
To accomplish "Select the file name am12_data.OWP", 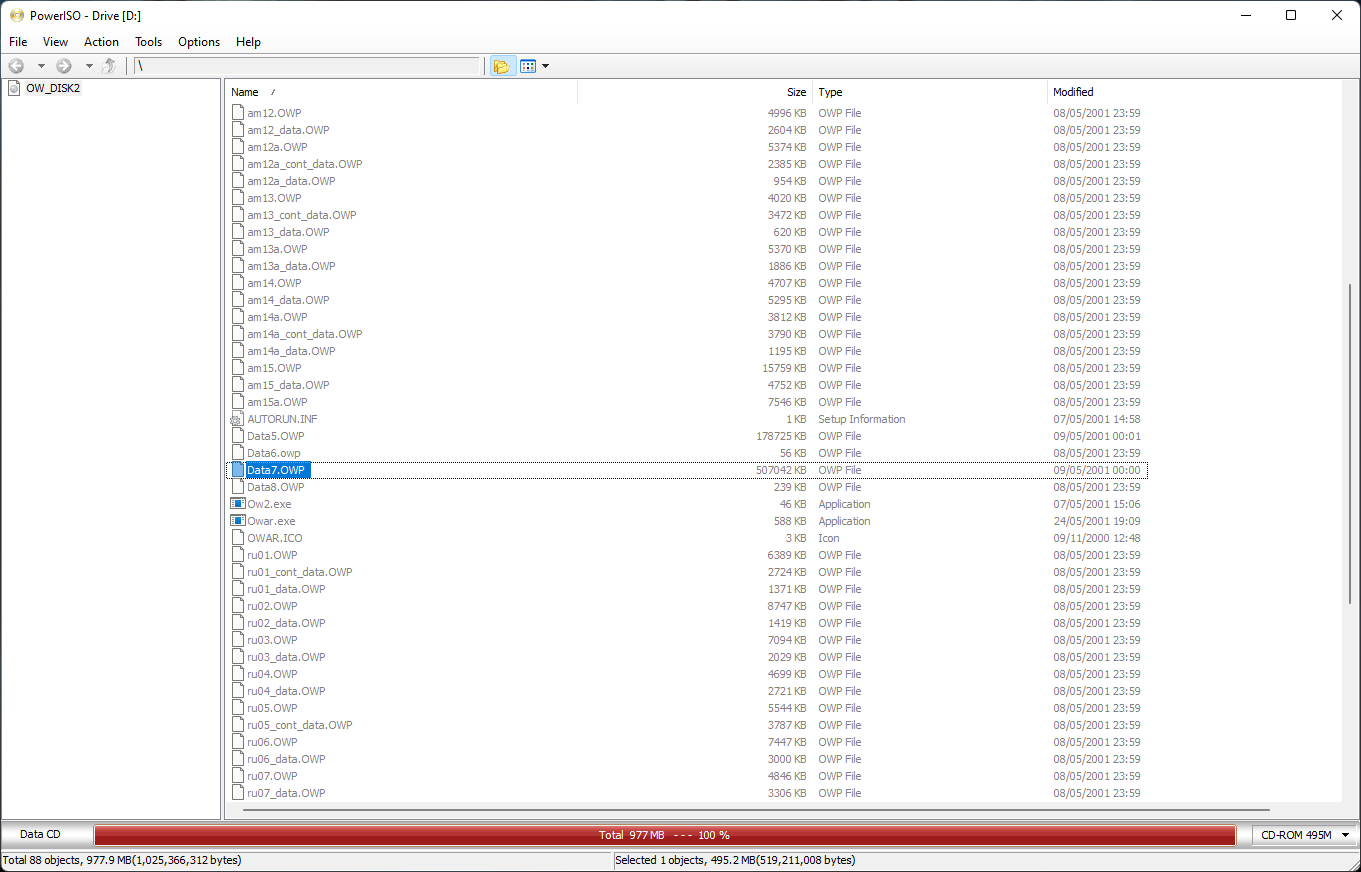I will [x=288, y=130].
